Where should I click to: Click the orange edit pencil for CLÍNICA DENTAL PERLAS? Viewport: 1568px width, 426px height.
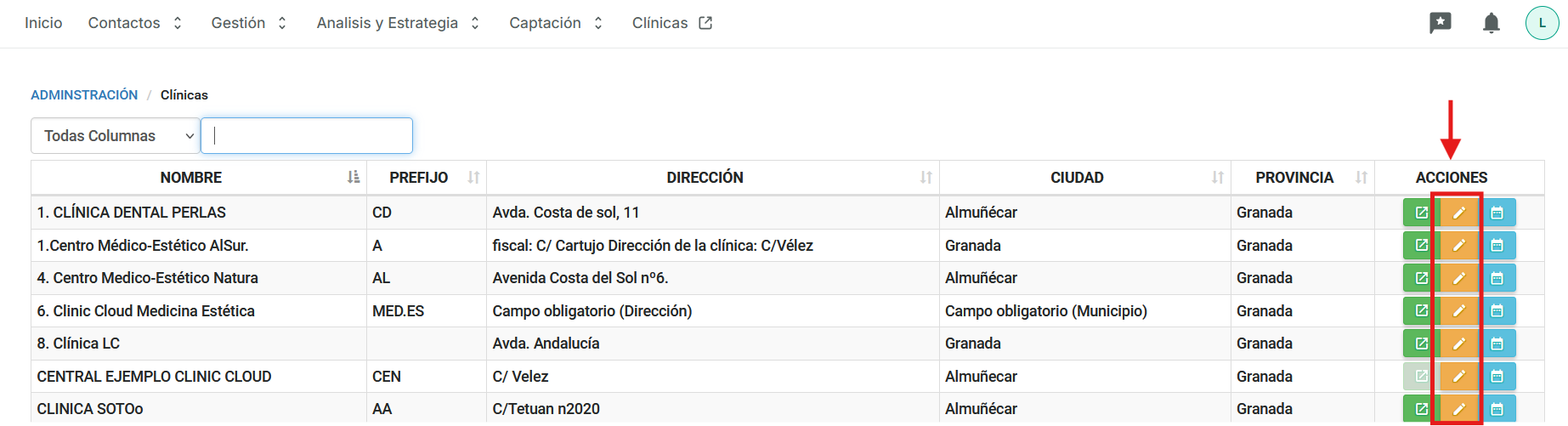[1459, 213]
